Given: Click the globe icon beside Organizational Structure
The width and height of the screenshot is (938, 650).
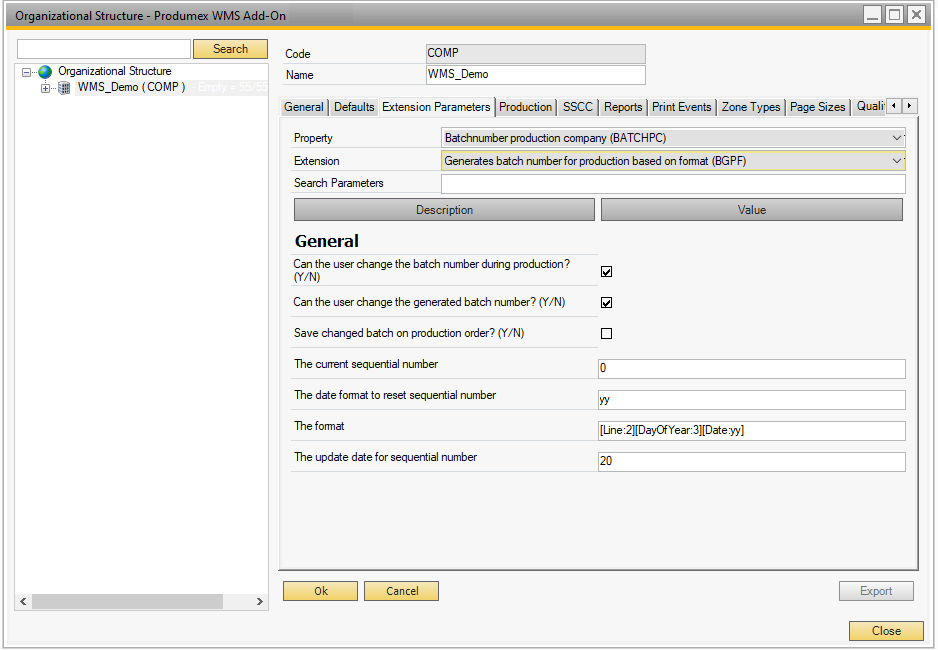Looking at the screenshot, I should 45,72.
